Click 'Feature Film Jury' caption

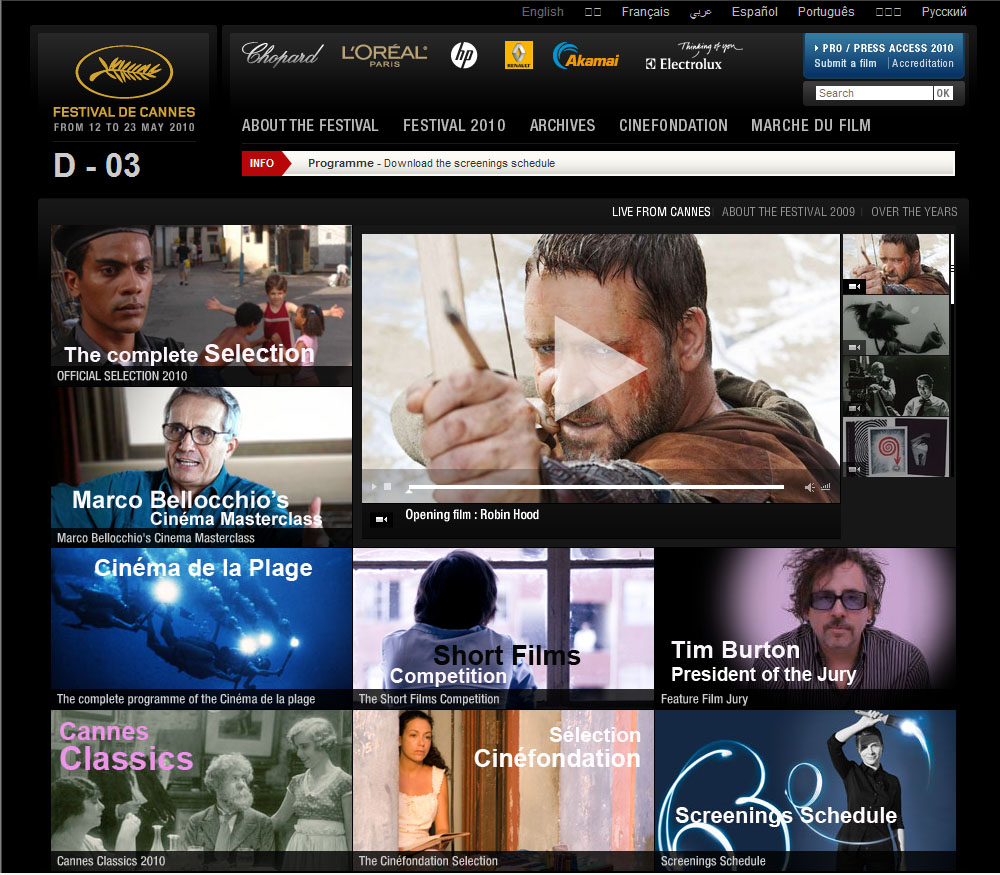pyautogui.click(x=704, y=699)
